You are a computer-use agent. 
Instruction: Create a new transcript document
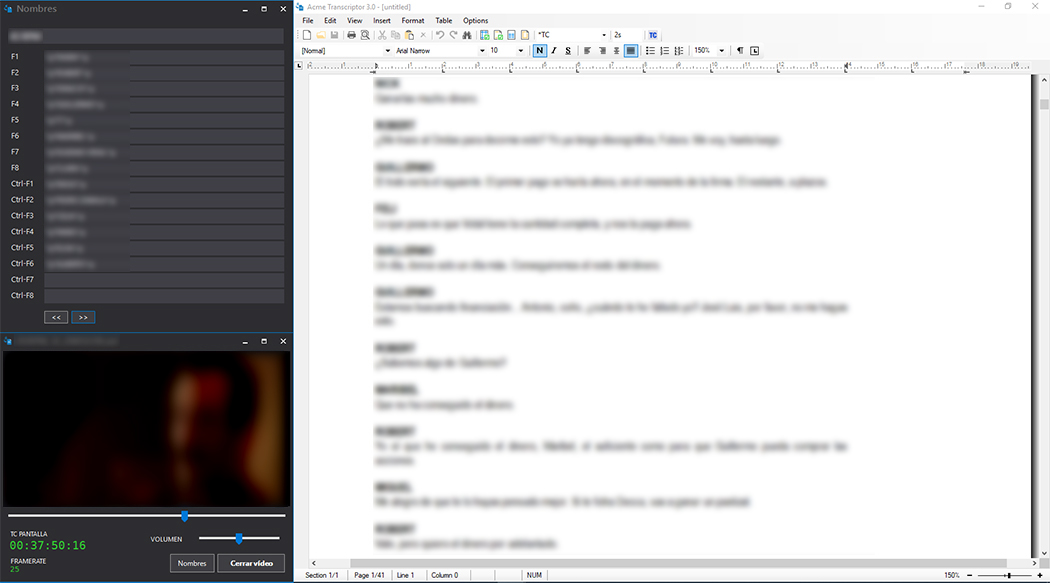pos(306,34)
